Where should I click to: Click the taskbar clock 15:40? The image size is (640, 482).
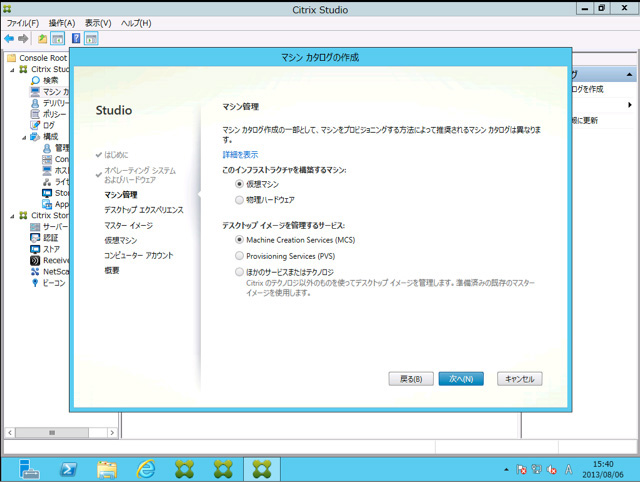pyautogui.click(x=603, y=464)
